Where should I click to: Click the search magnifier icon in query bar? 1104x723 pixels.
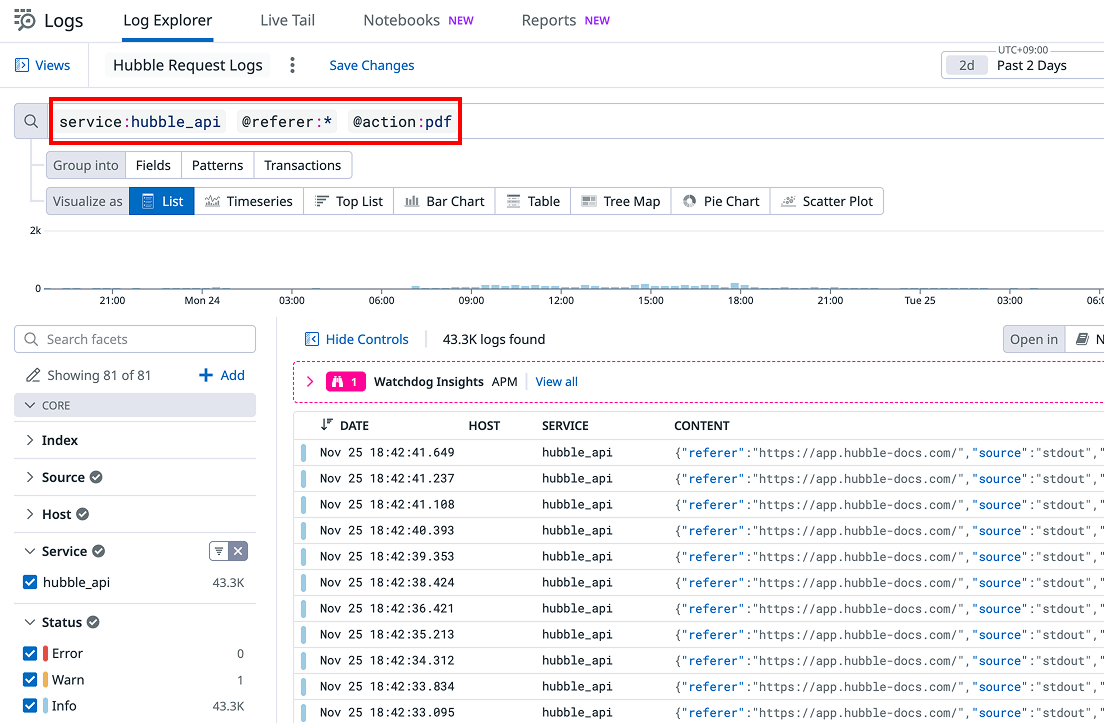click(x=31, y=121)
